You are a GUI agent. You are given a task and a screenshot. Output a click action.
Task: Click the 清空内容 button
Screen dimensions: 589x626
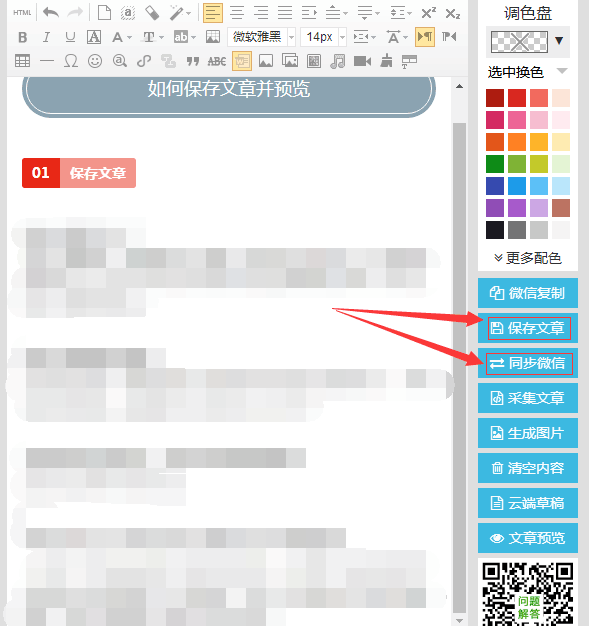[x=528, y=468]
